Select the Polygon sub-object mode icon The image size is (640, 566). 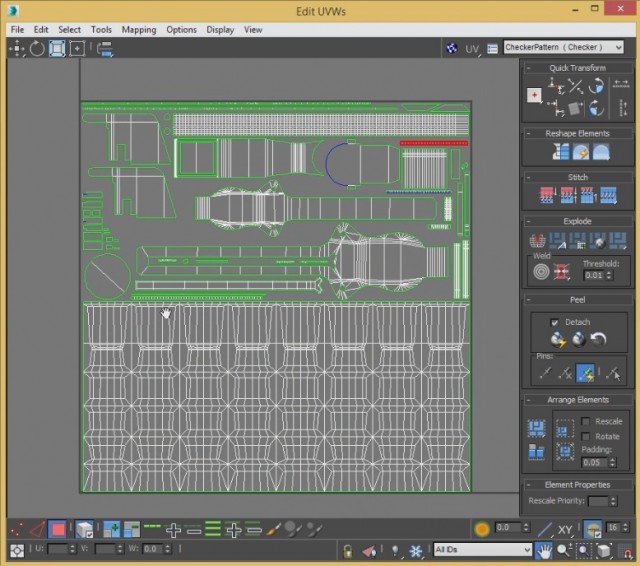point(59,528)
